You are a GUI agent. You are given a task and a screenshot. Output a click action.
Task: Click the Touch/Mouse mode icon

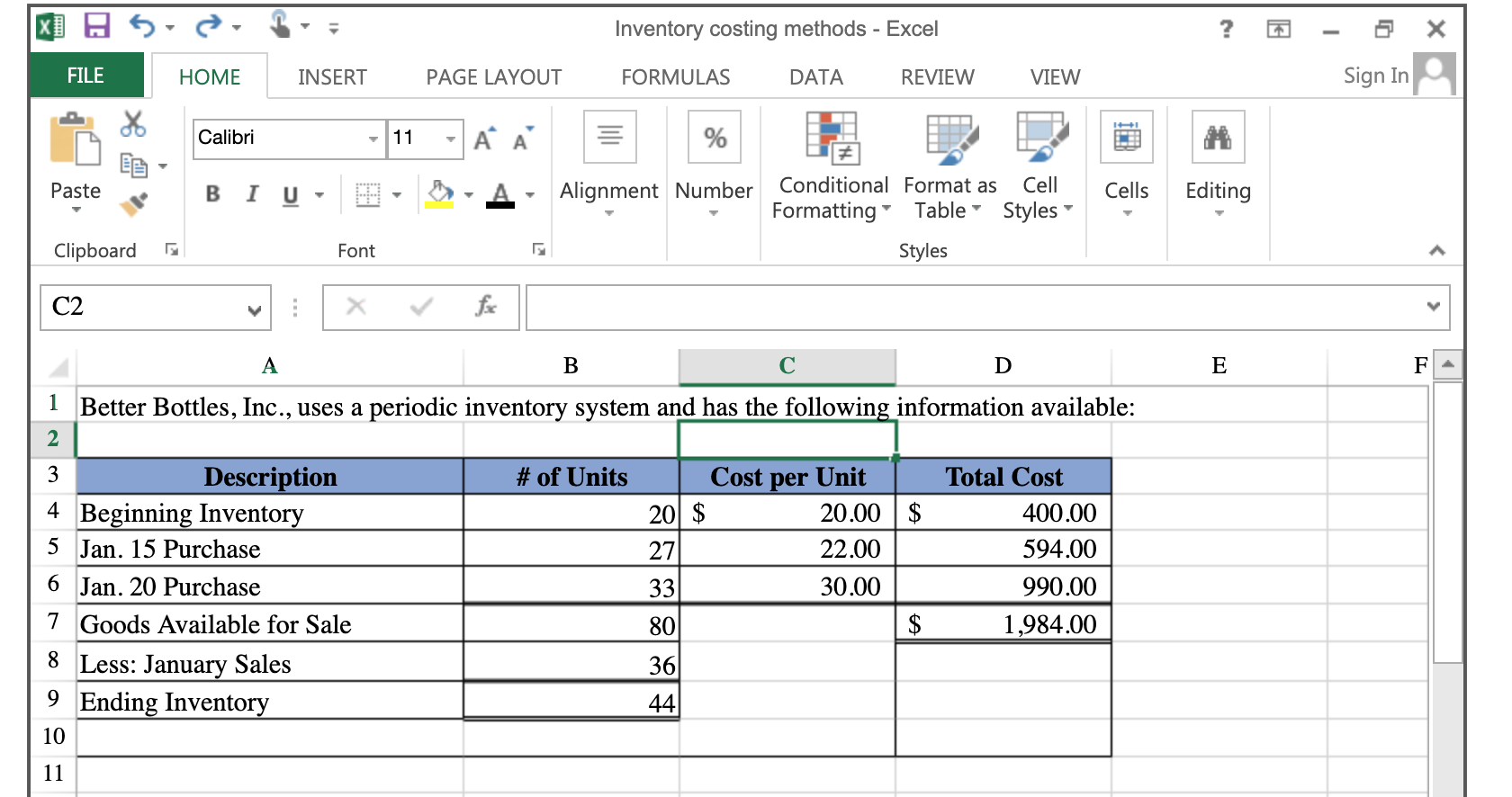pos(280,24)
